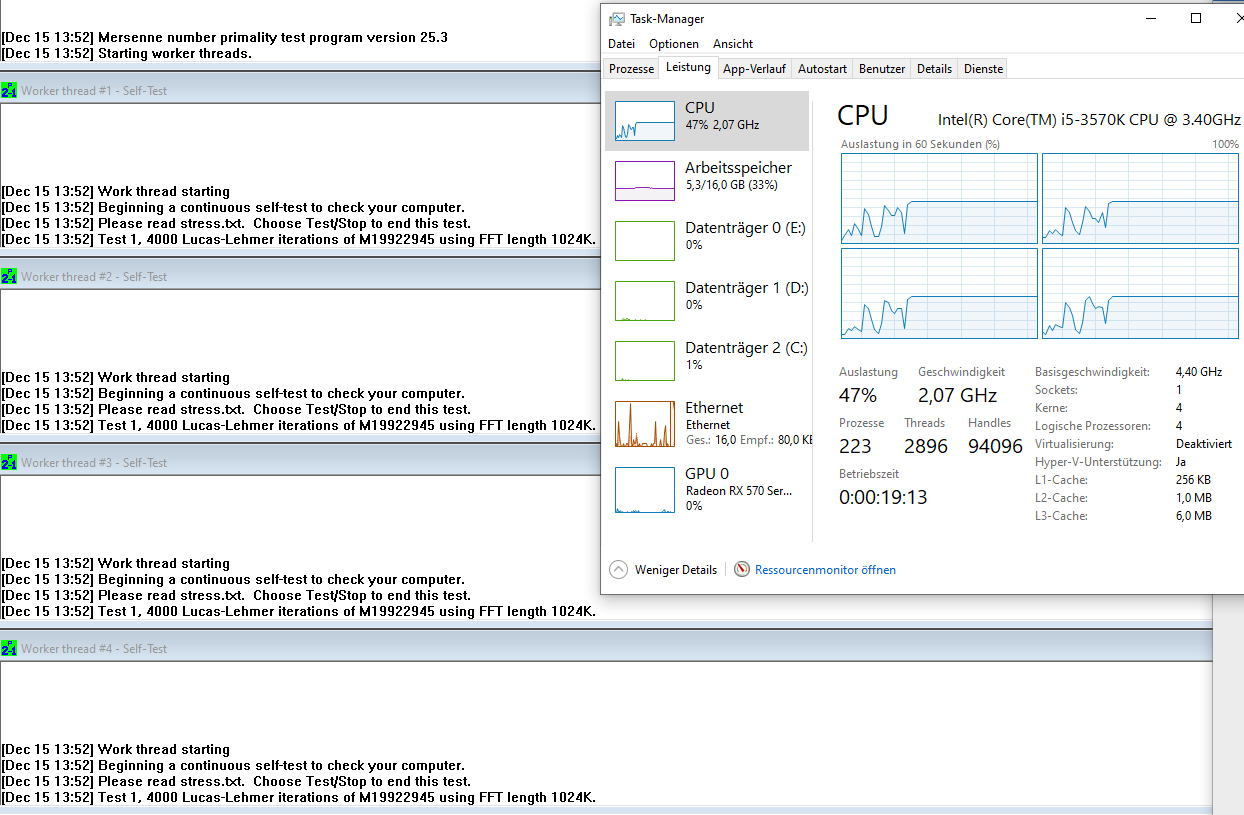The image size is (1244, 815).
Task: Select the Ethernet entry
Action: click(707, 423)
